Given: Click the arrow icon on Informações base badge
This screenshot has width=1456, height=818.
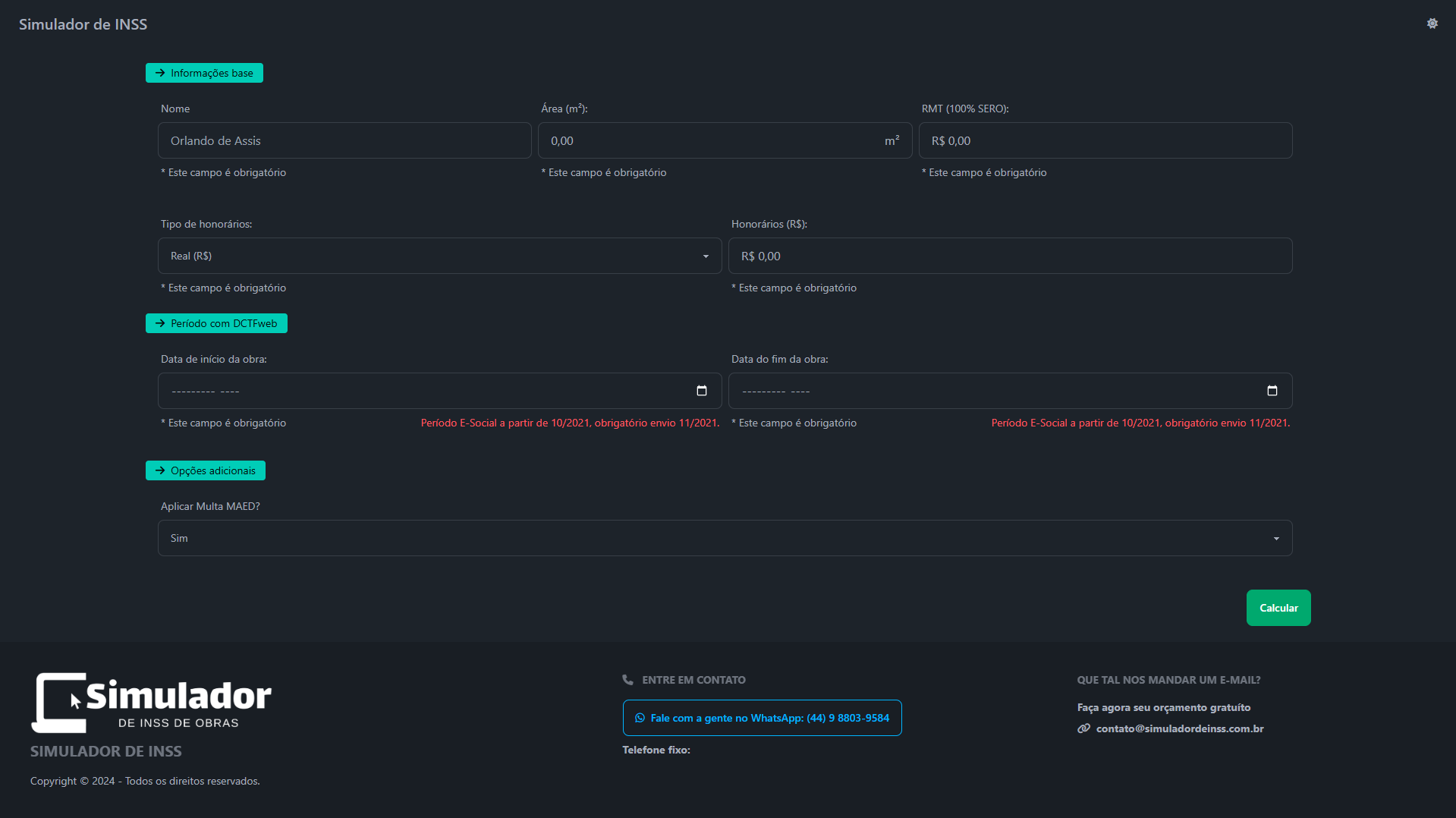Looking at the screenshot, I should point(160,73).
